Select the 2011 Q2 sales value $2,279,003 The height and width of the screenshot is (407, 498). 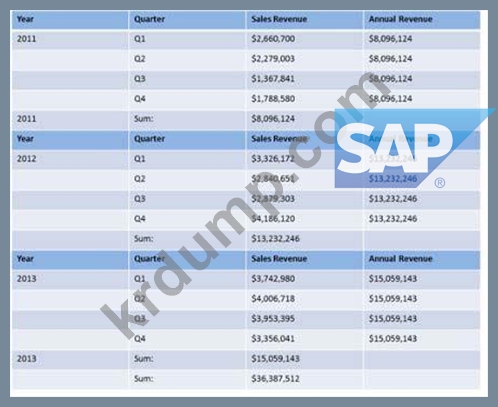[x=273, y=59]
